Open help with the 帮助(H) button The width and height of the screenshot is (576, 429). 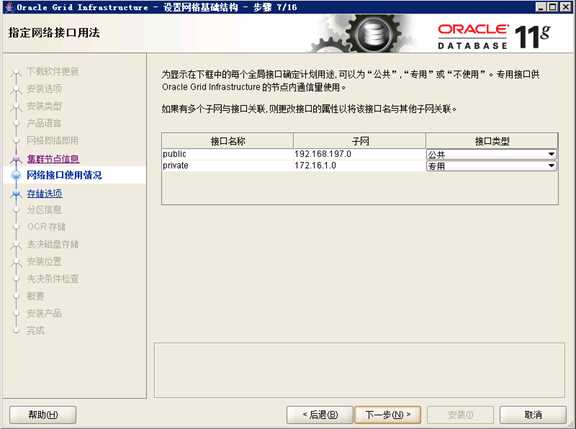43,415
